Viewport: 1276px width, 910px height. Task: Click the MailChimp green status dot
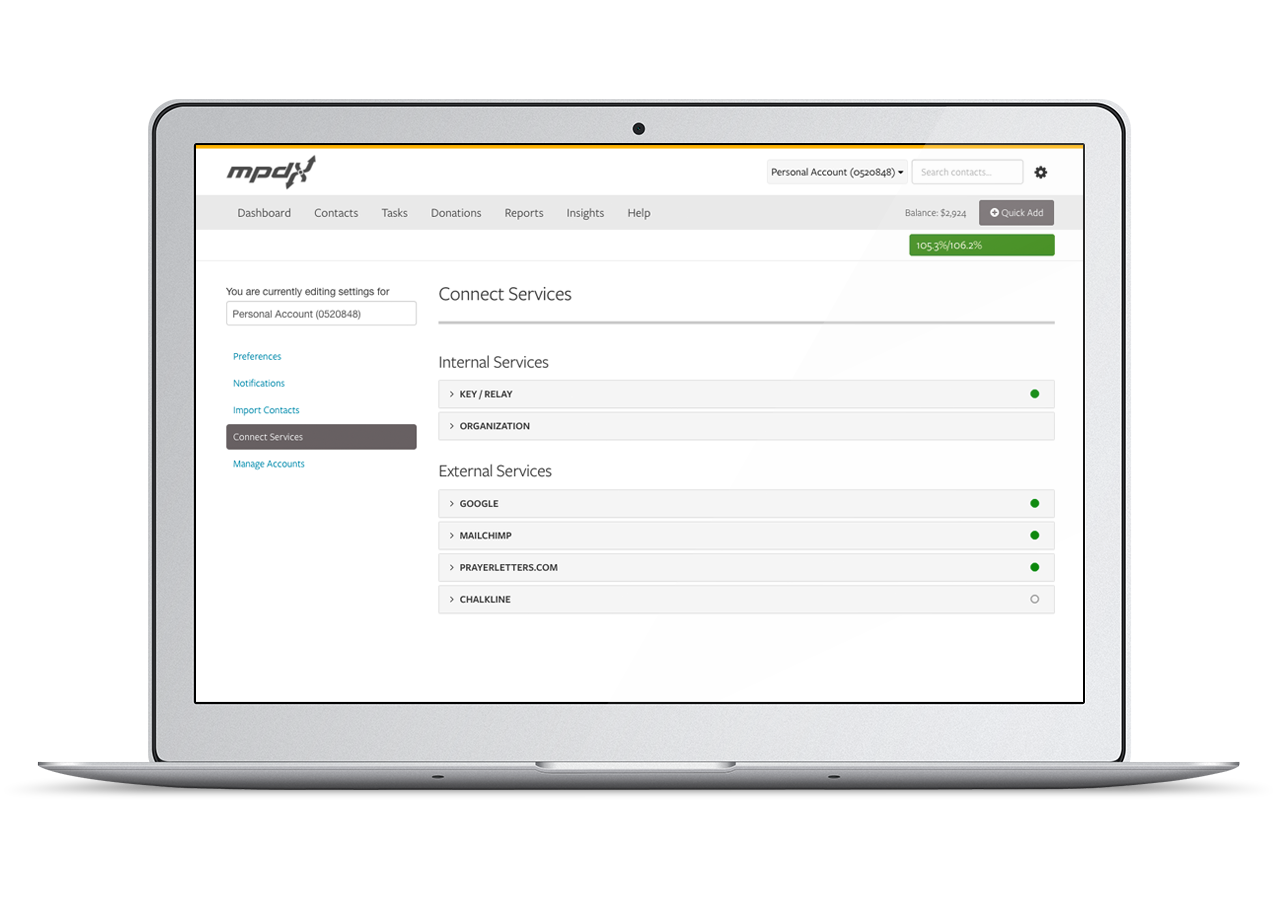point(1034,535)
